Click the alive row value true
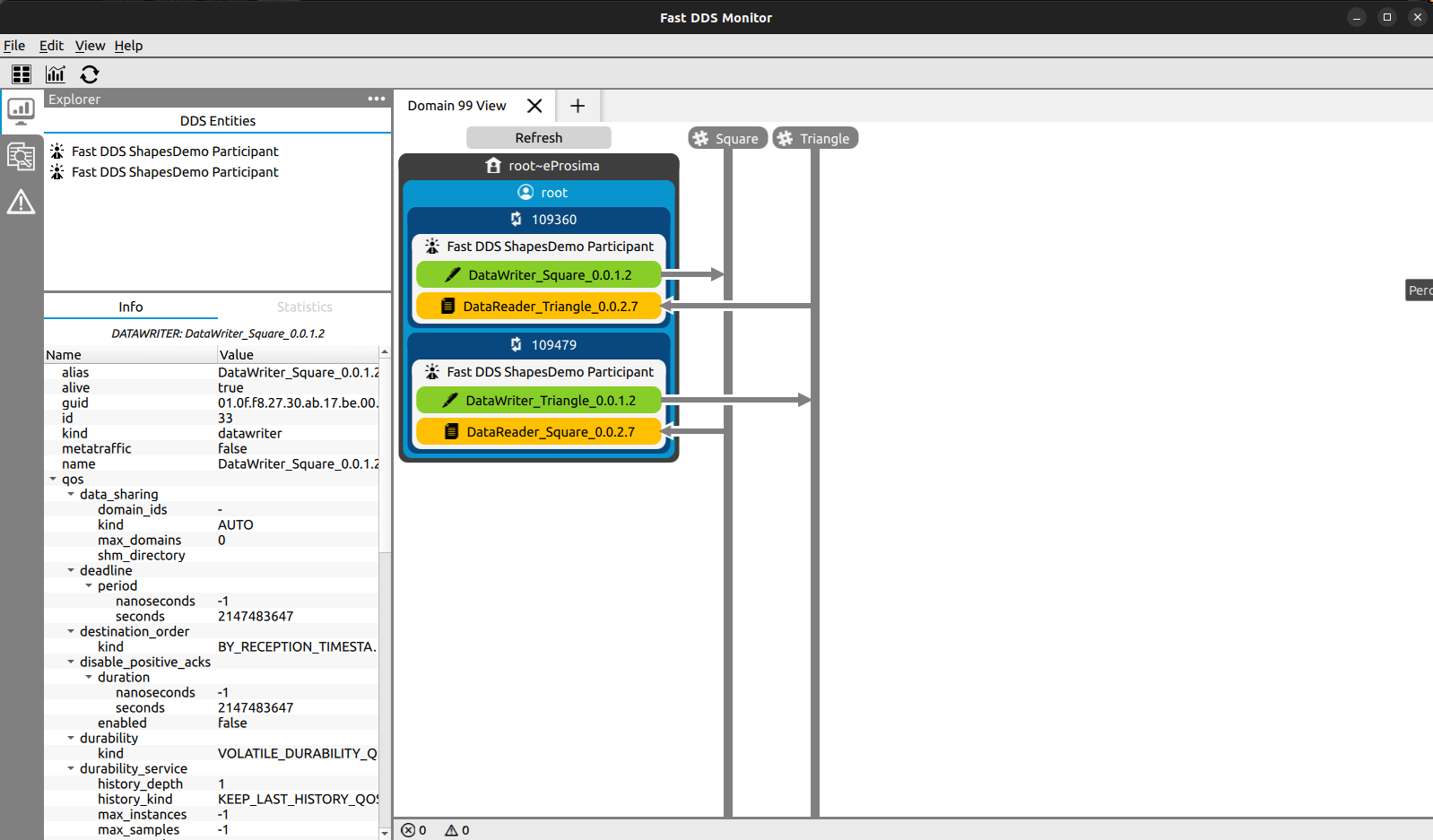Screen dimensions: 1433x840 point(230,387)
